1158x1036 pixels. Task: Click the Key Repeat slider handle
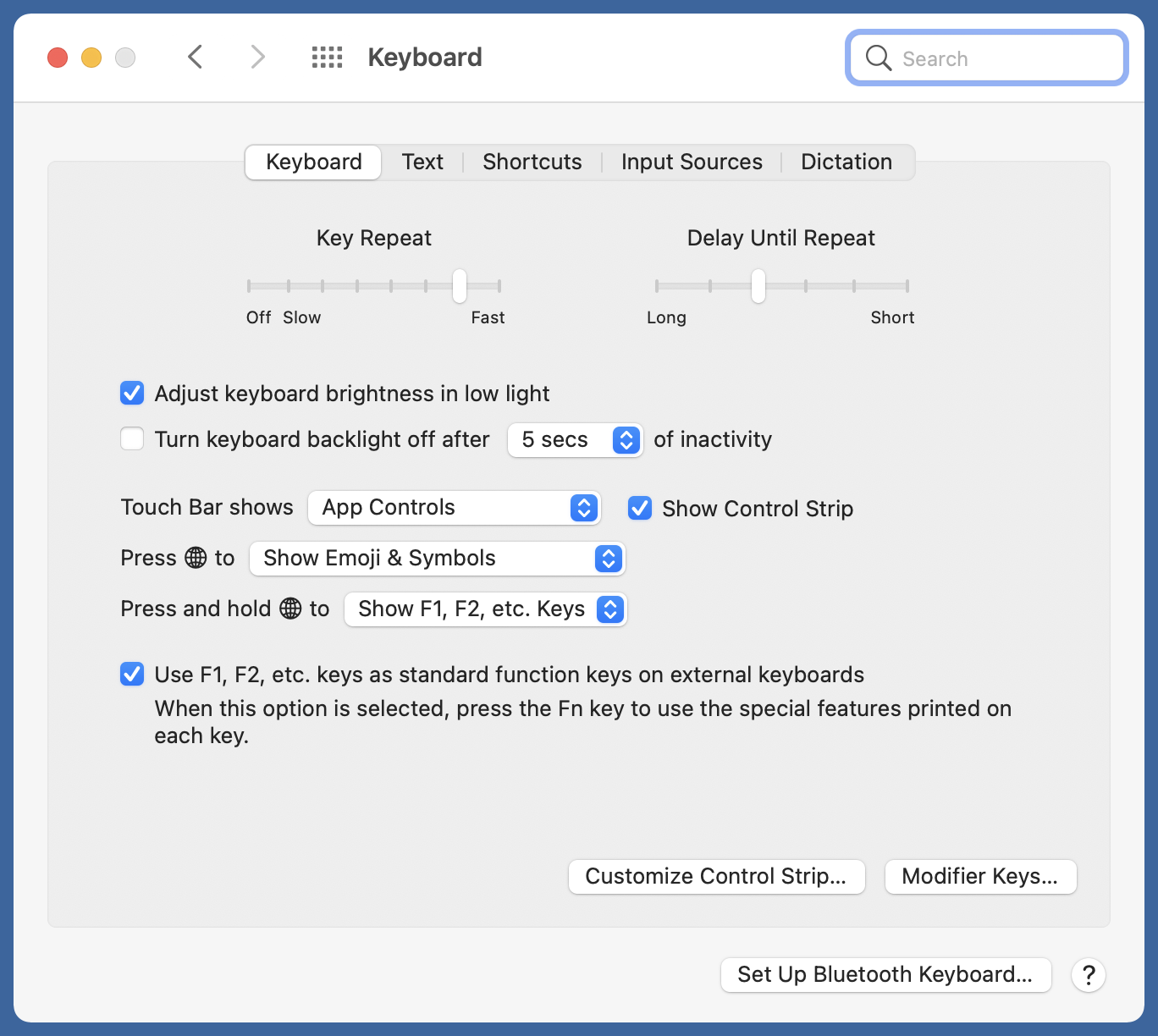click(x=460, y=286)
